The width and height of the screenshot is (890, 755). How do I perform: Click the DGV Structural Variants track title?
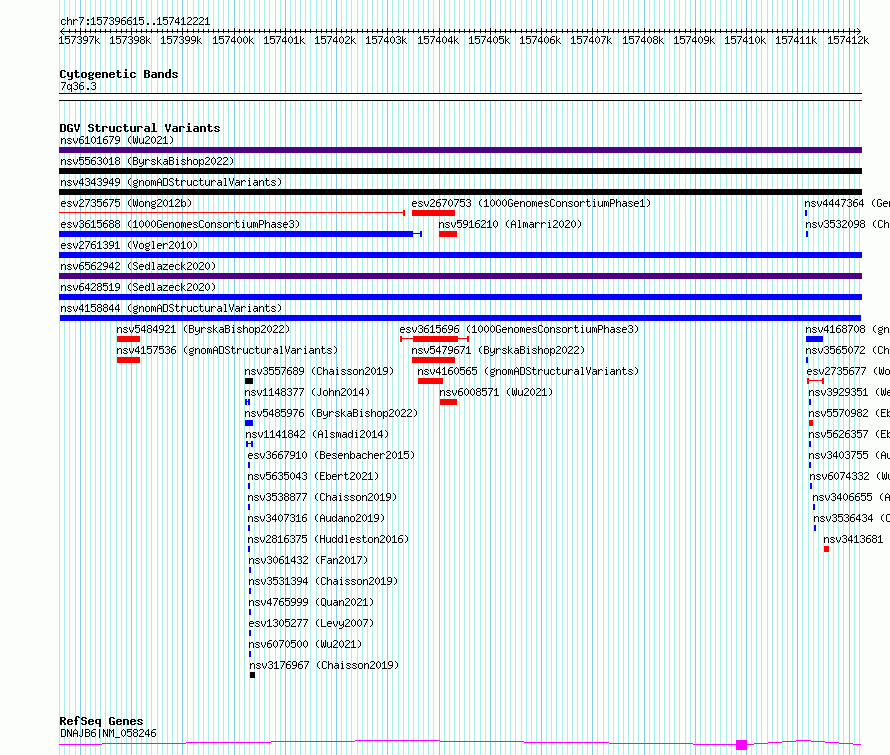tap(140, 128)
